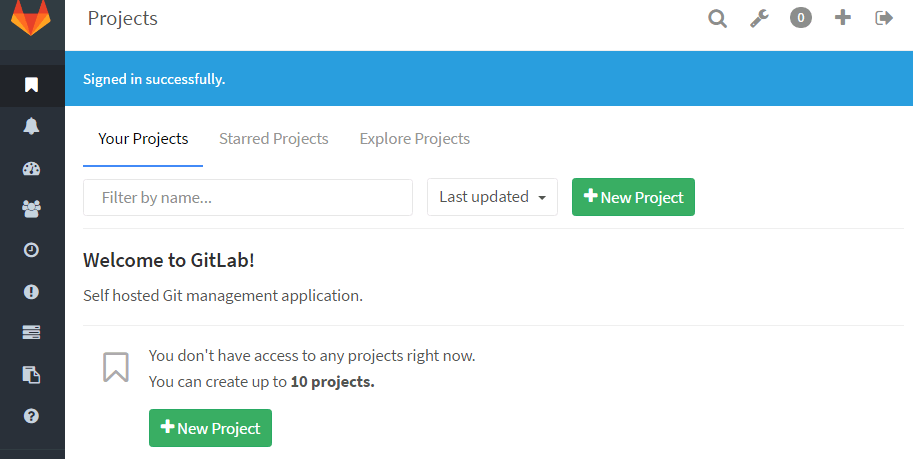Image resolution: width=913 pixels, height=459 pixels.
Task: Open the exclamation circle sidebar icon
Action: (x=31, y=292)
